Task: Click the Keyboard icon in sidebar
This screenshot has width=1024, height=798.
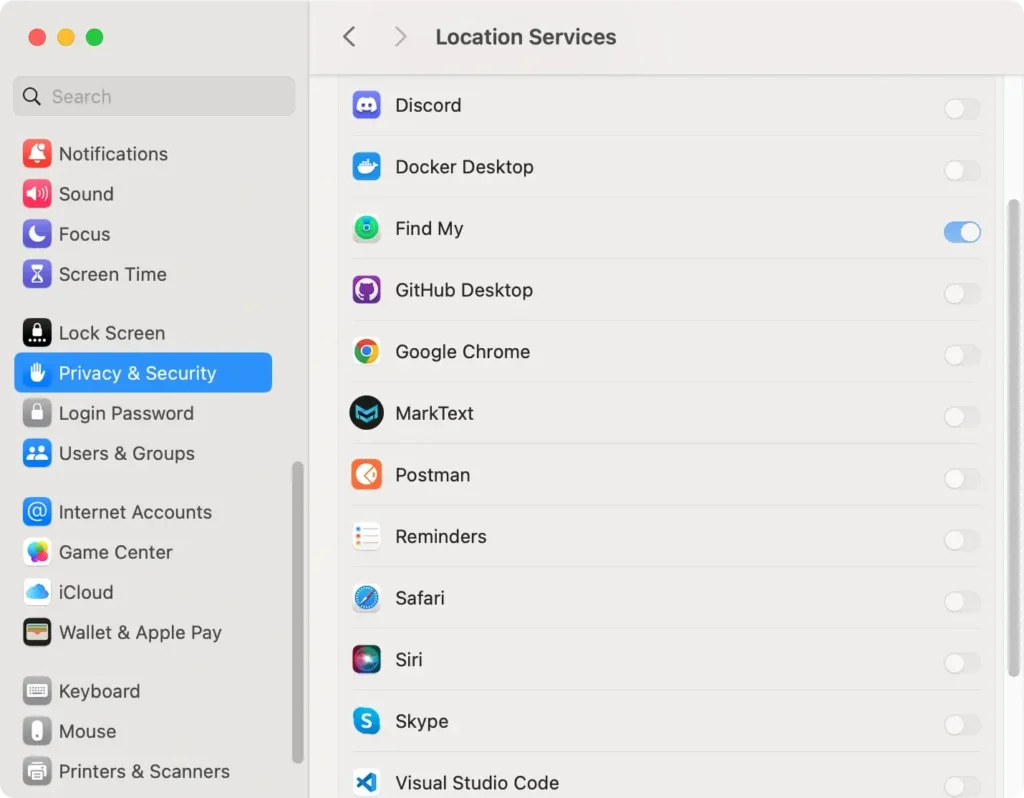Action: tap(37, 691)
